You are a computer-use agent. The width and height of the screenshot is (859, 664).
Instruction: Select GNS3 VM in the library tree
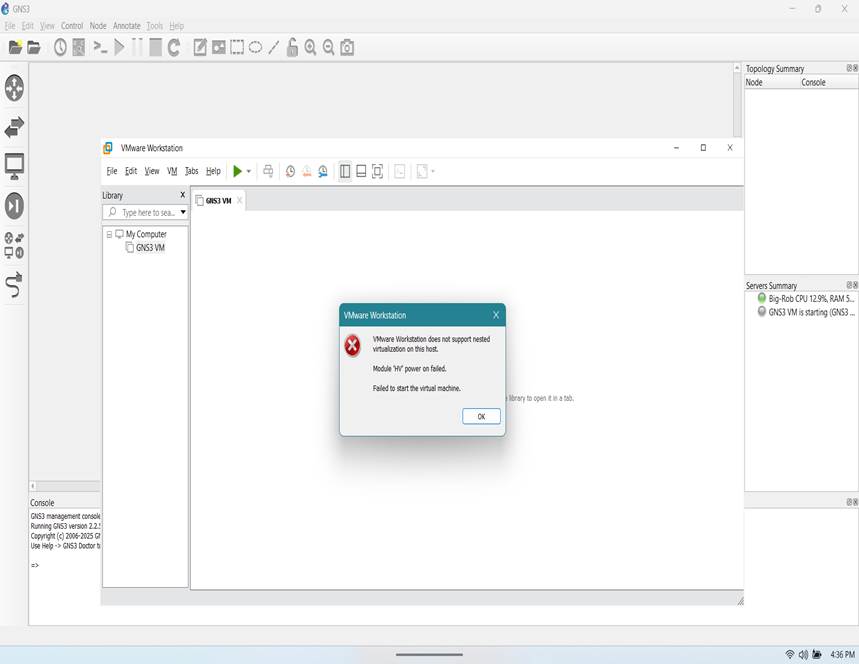(x=150, y=247)
